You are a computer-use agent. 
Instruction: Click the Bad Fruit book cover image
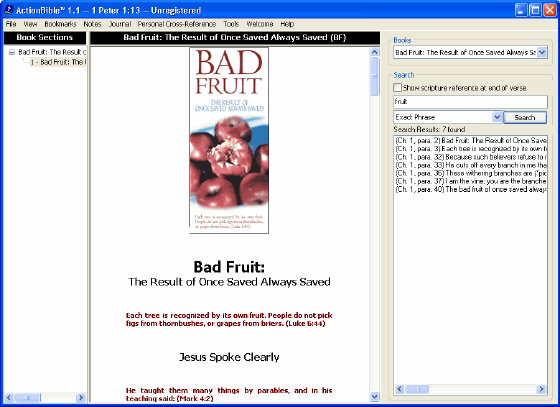point(229,141)
